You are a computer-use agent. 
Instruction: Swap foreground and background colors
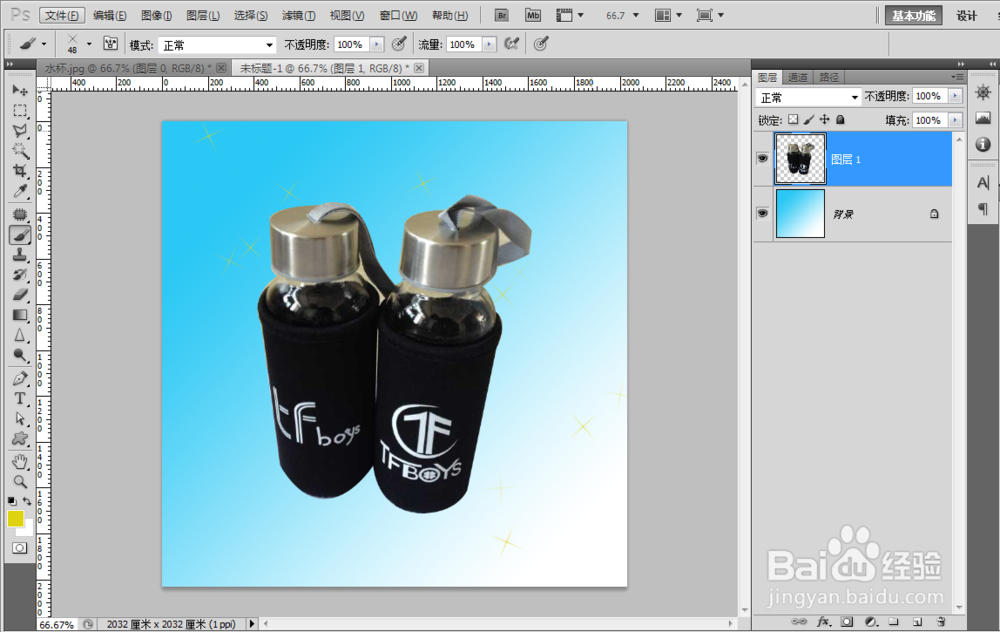[27, 501]
